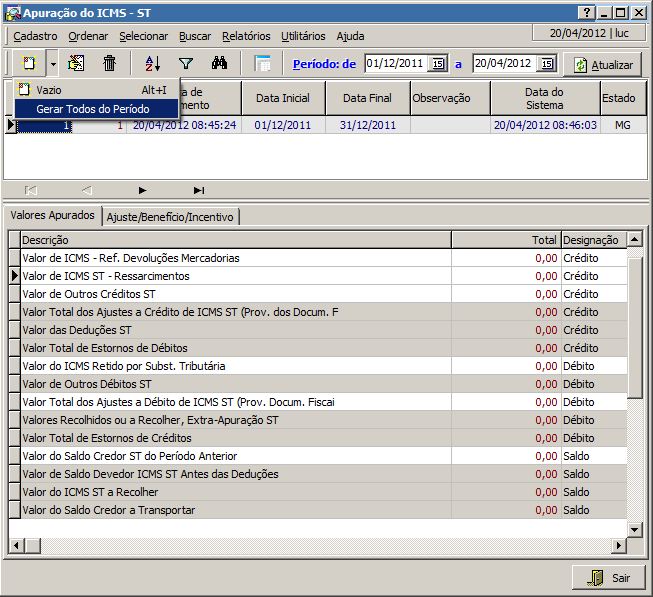The image size is (653, 597).
Task: Switch to Ajuste/Benefício/Incentivo tab
Action: coord(169,216)
